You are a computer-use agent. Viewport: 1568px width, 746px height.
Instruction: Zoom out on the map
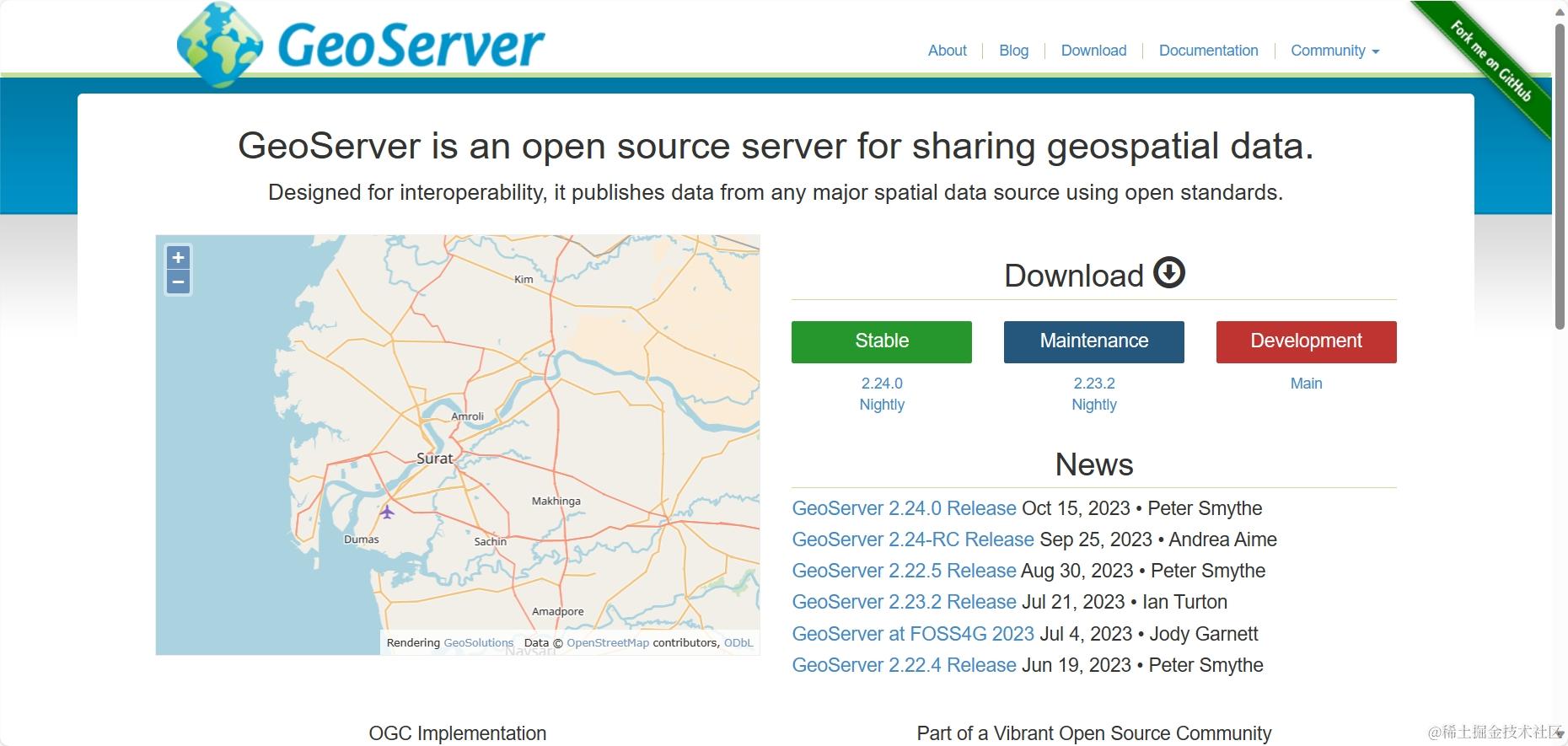pos(178,282)
